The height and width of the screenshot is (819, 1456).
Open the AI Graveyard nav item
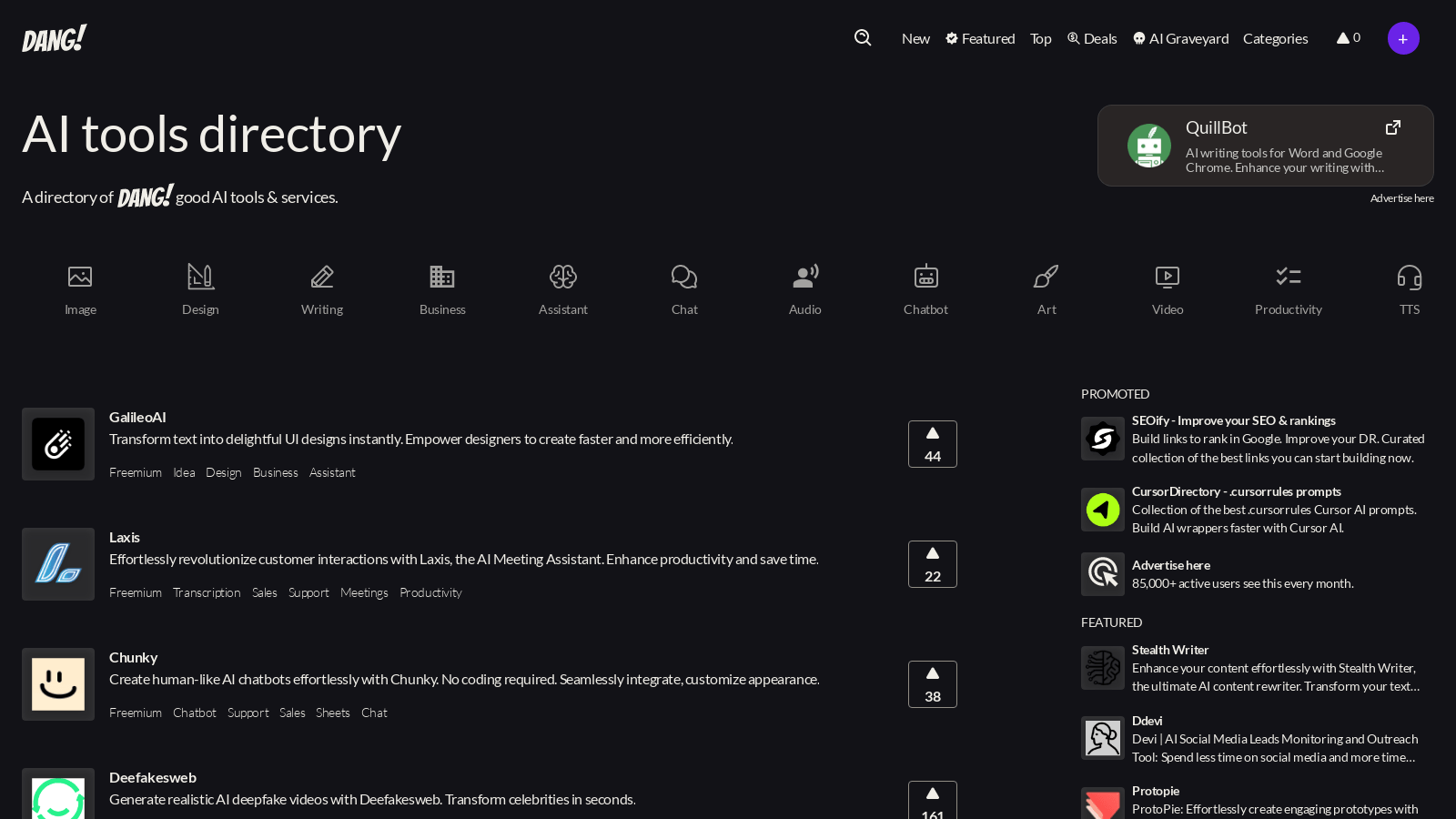[x=1180, y=38]
